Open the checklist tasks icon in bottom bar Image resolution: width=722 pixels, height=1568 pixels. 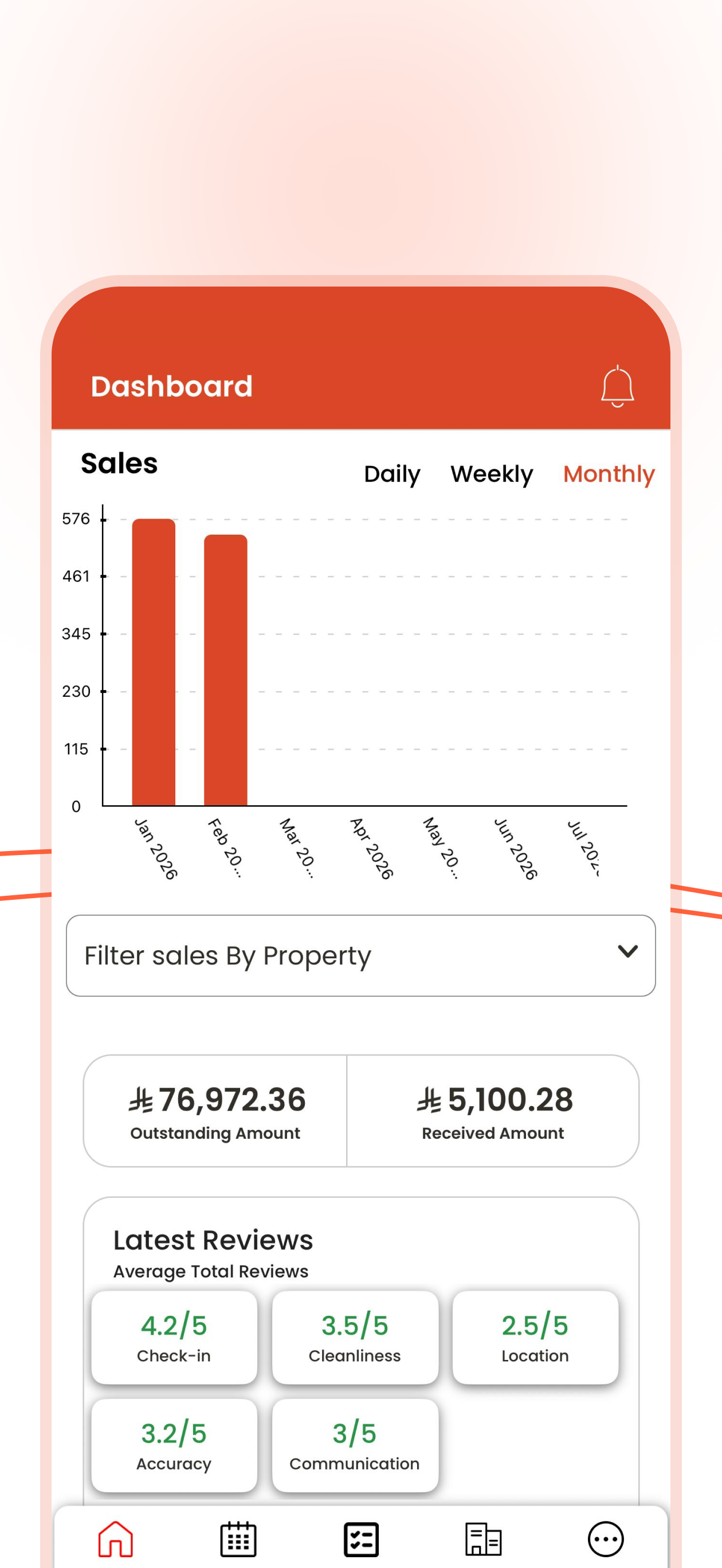361,1539
